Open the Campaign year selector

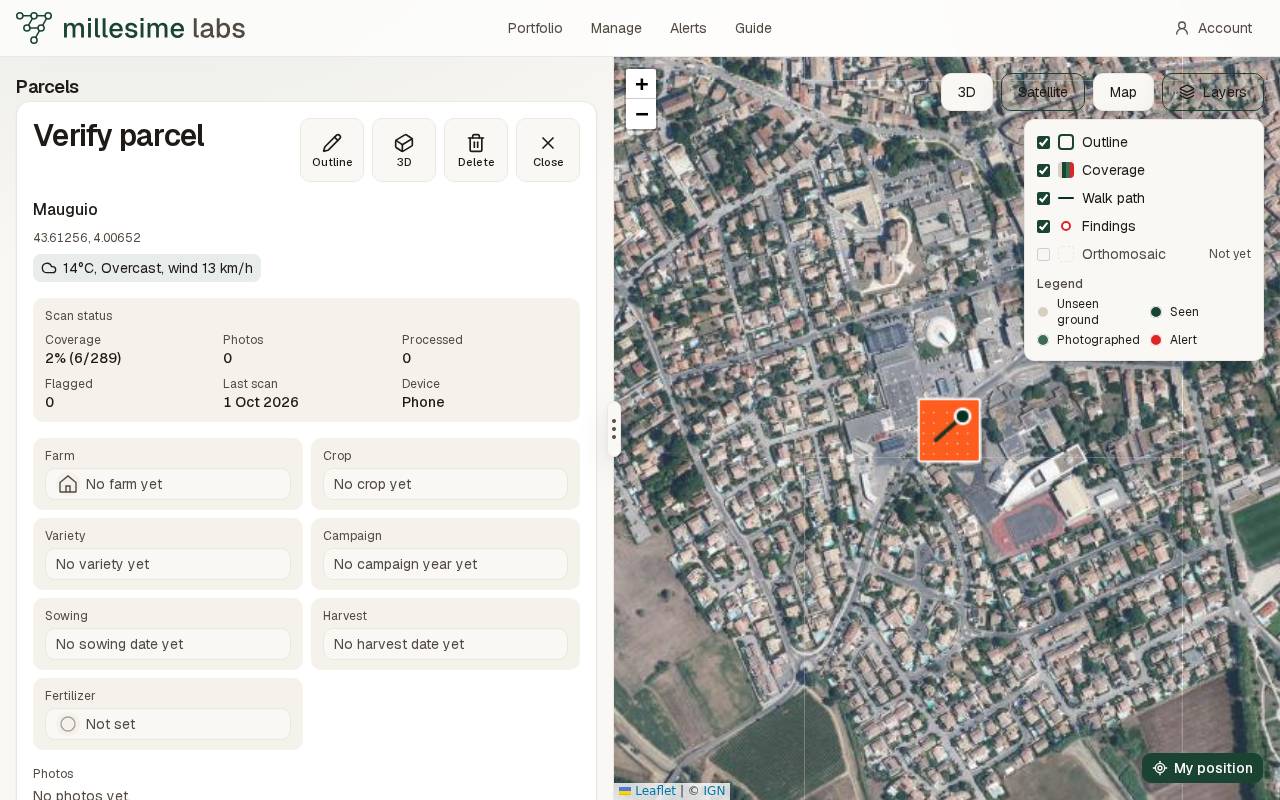tap(445, 564)
